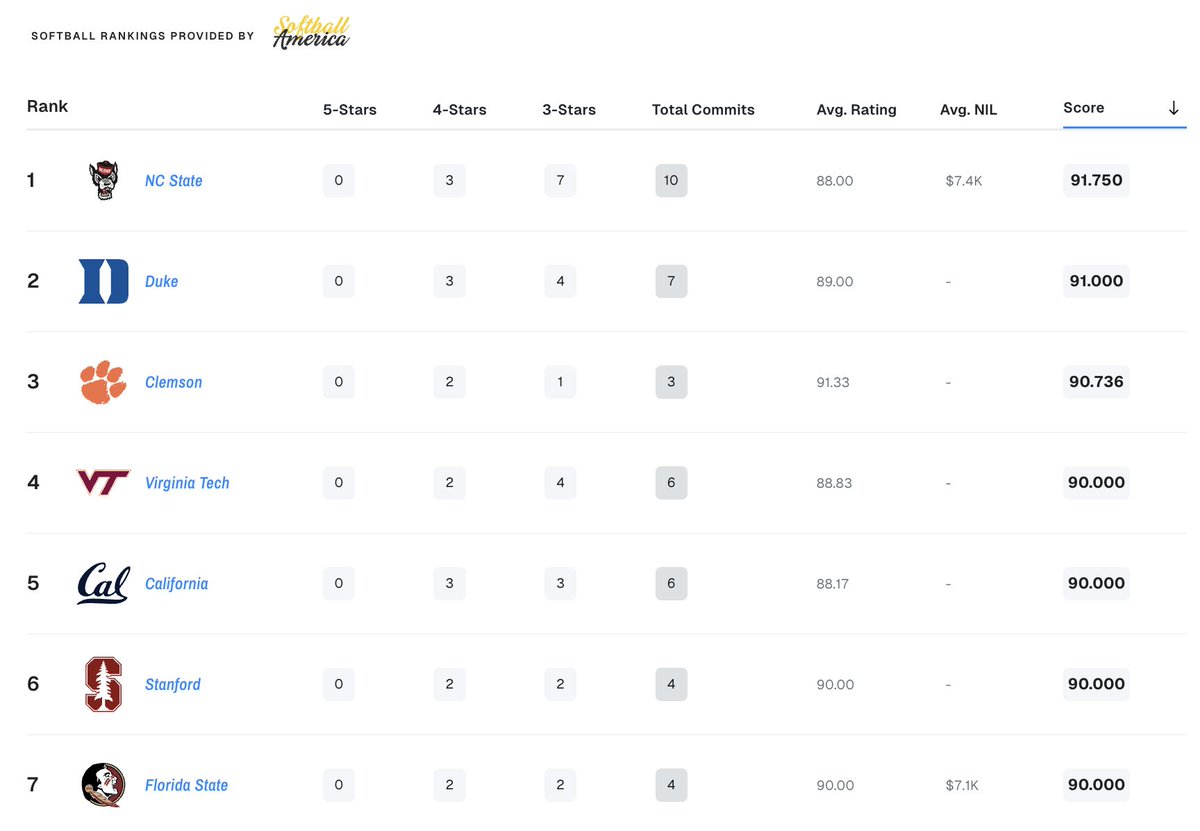Click NC State's score 91.750
Screen dimensions: 1200x831
point(1096,181)
